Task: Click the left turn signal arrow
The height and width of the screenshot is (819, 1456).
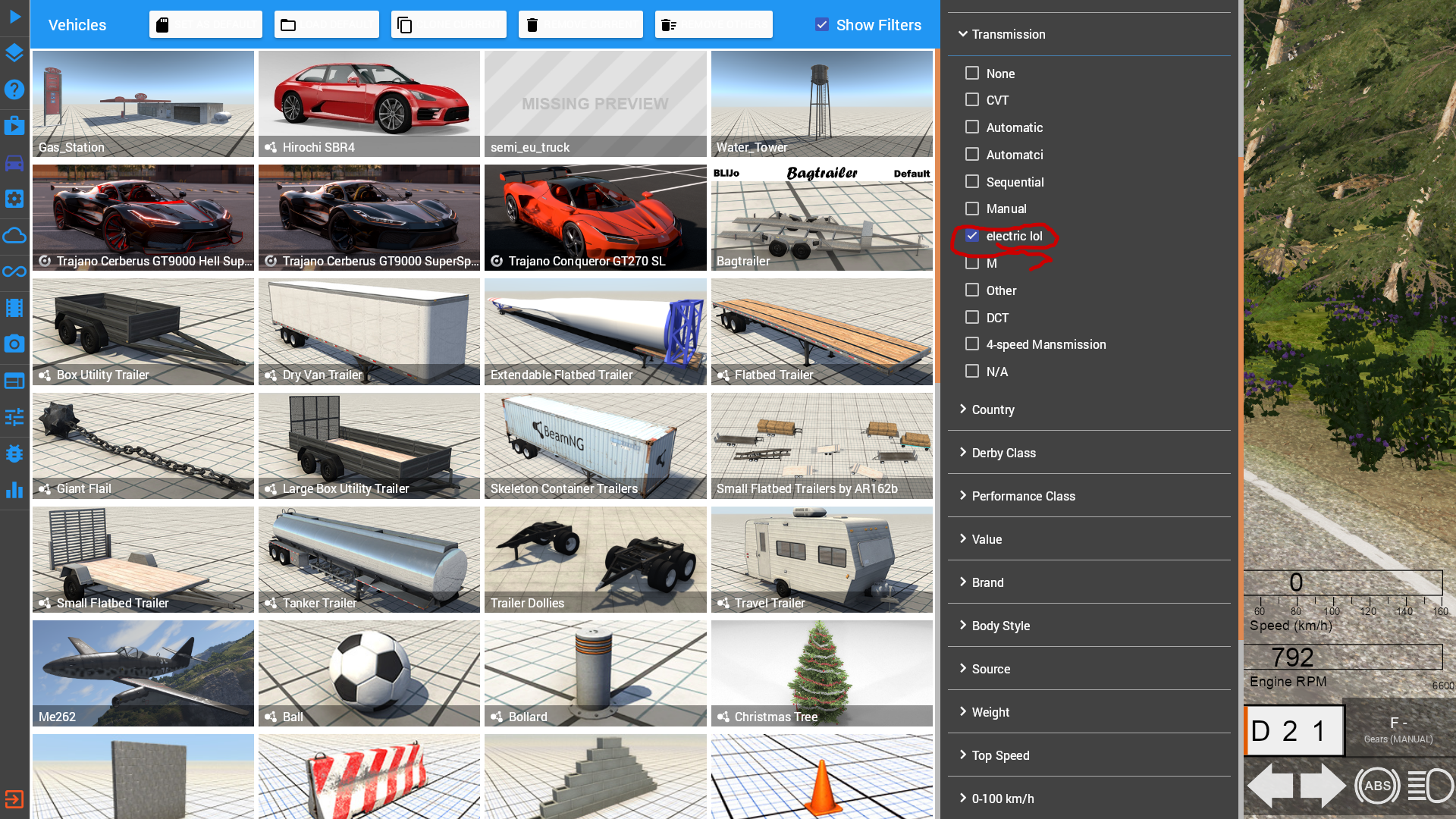Action: 1270,786
